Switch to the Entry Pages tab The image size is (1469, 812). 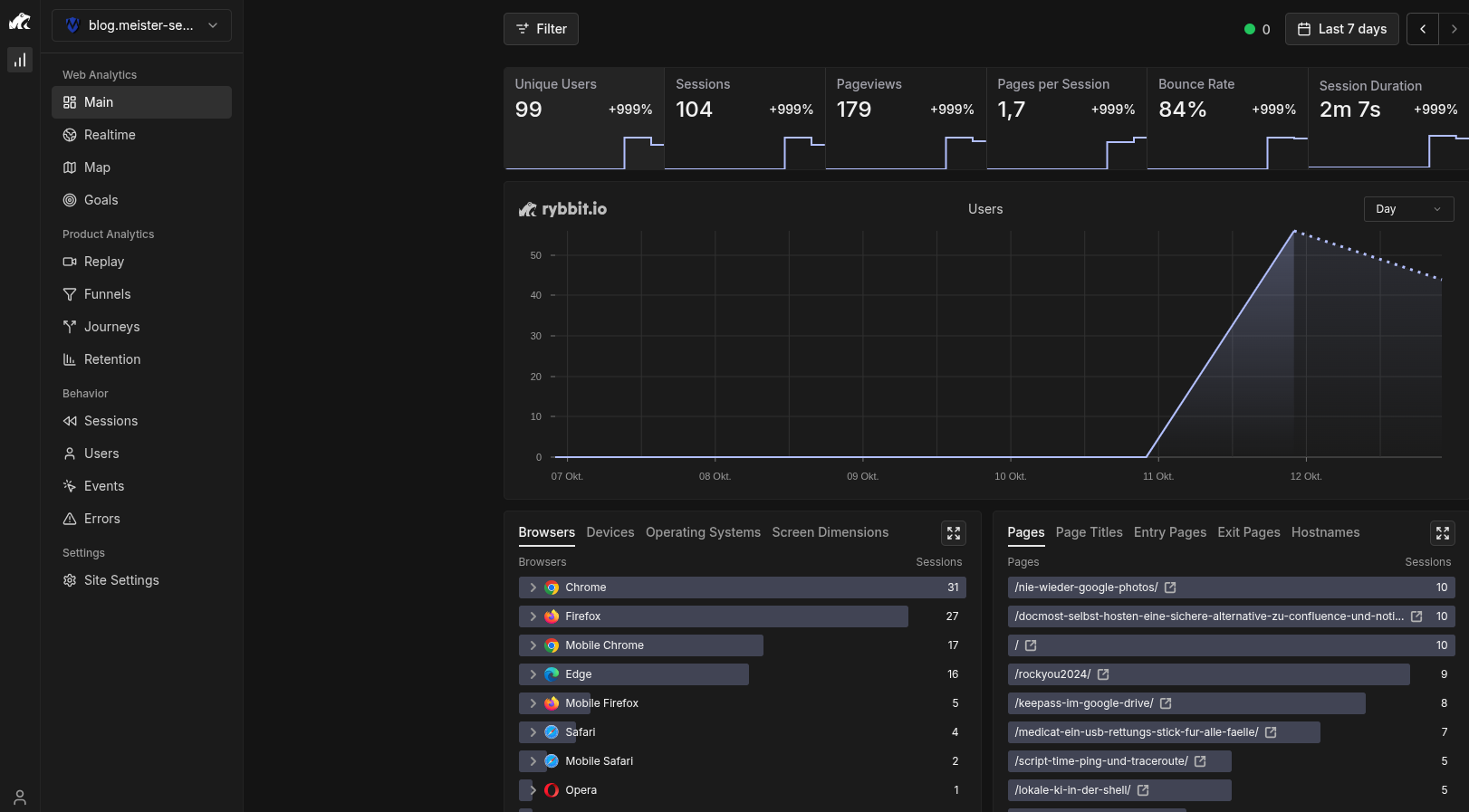(x=1169, y=532)
